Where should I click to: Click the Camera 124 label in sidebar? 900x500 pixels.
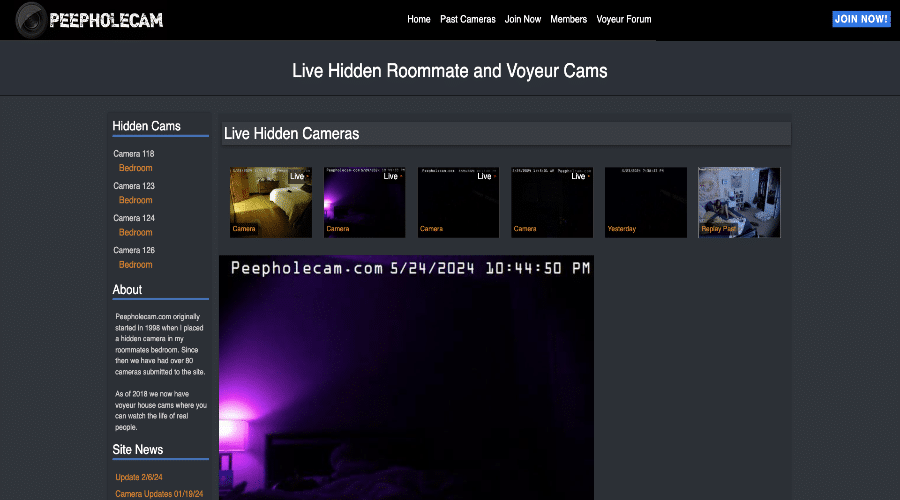[x=134, y=218]
